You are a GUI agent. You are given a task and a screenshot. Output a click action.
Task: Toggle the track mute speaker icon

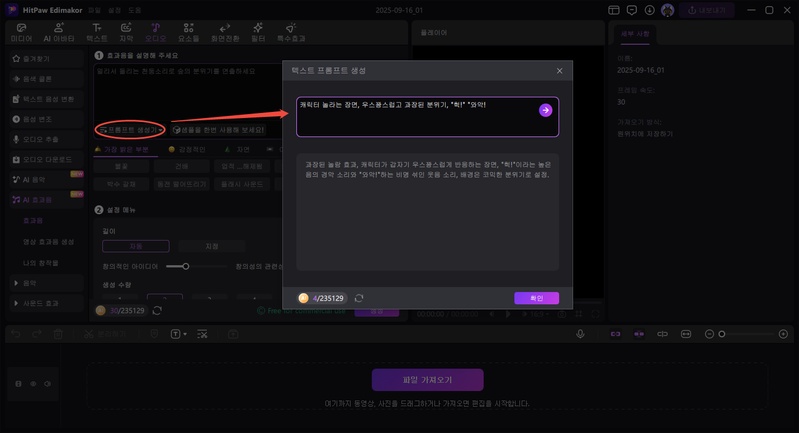coord(47,384)
